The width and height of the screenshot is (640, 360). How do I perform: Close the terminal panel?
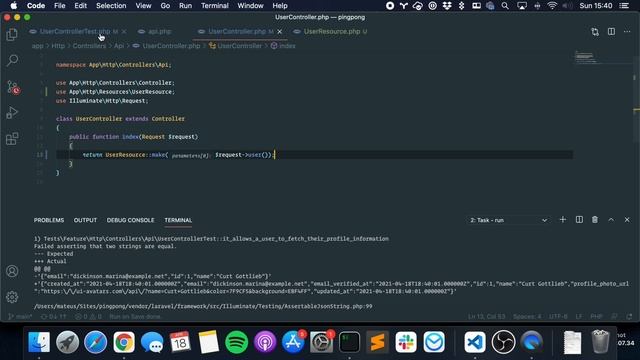(627, 220)
